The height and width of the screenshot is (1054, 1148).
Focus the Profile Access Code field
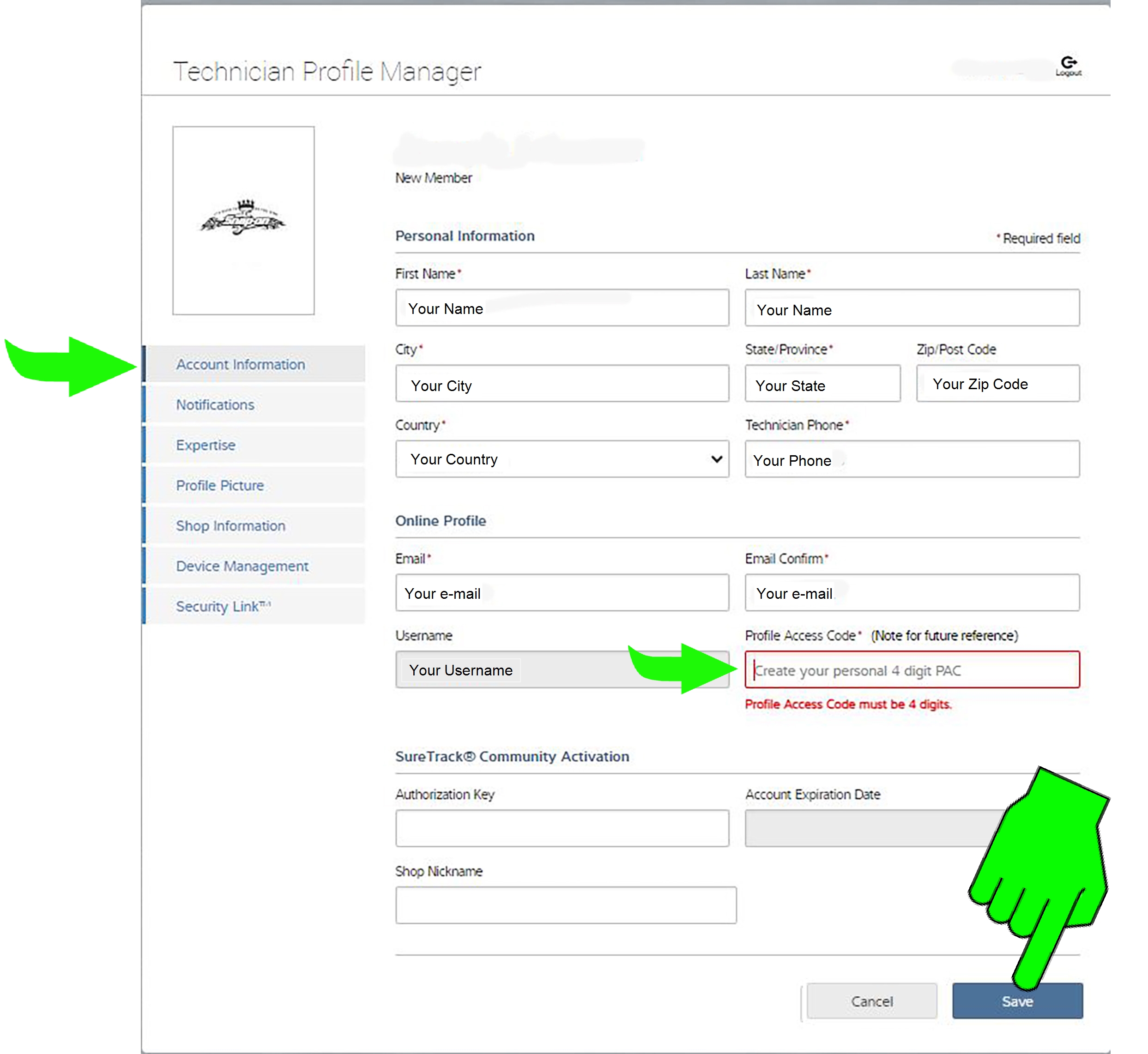[911, 669]
